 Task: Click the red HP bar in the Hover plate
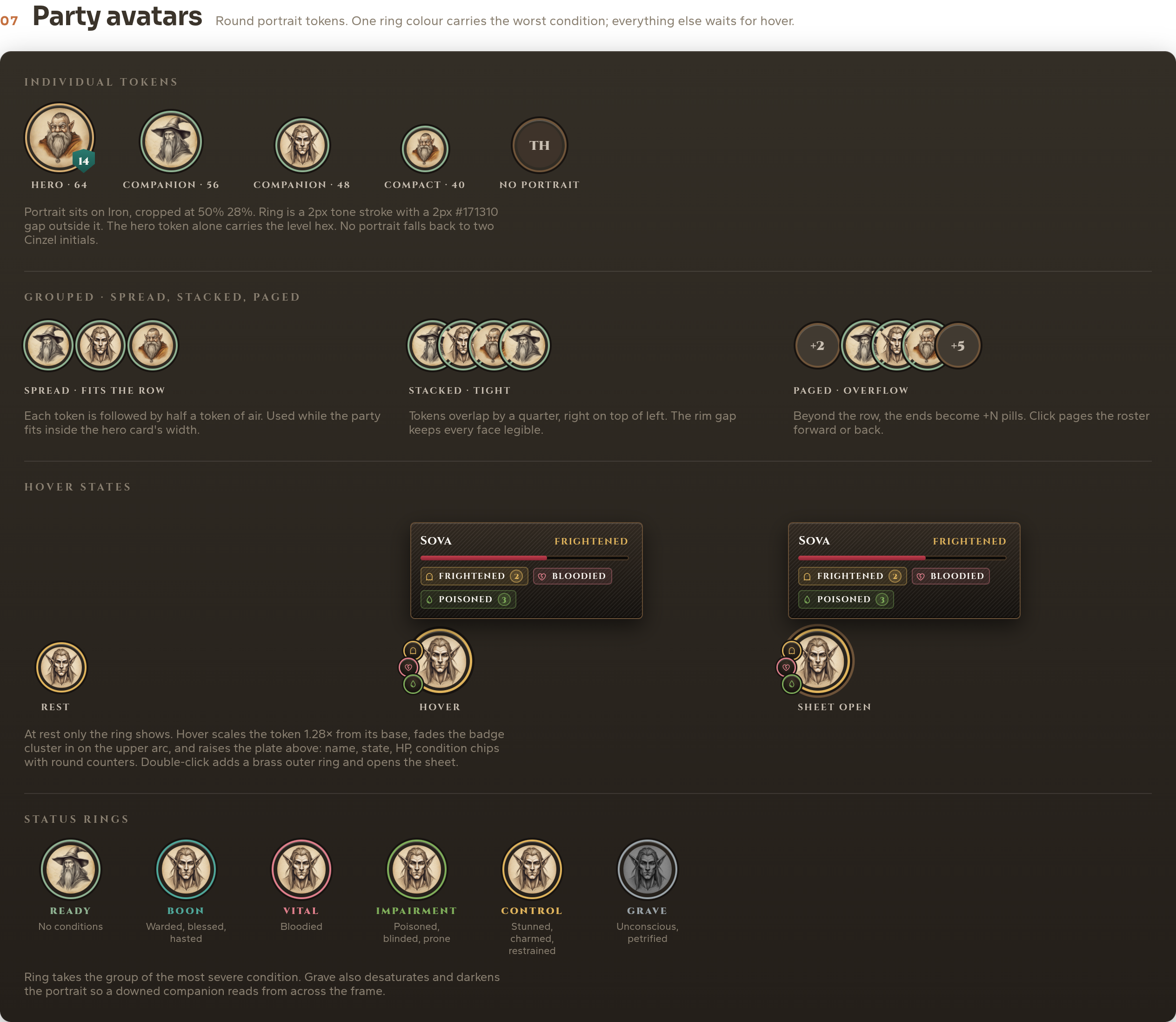tap(524, 558)
